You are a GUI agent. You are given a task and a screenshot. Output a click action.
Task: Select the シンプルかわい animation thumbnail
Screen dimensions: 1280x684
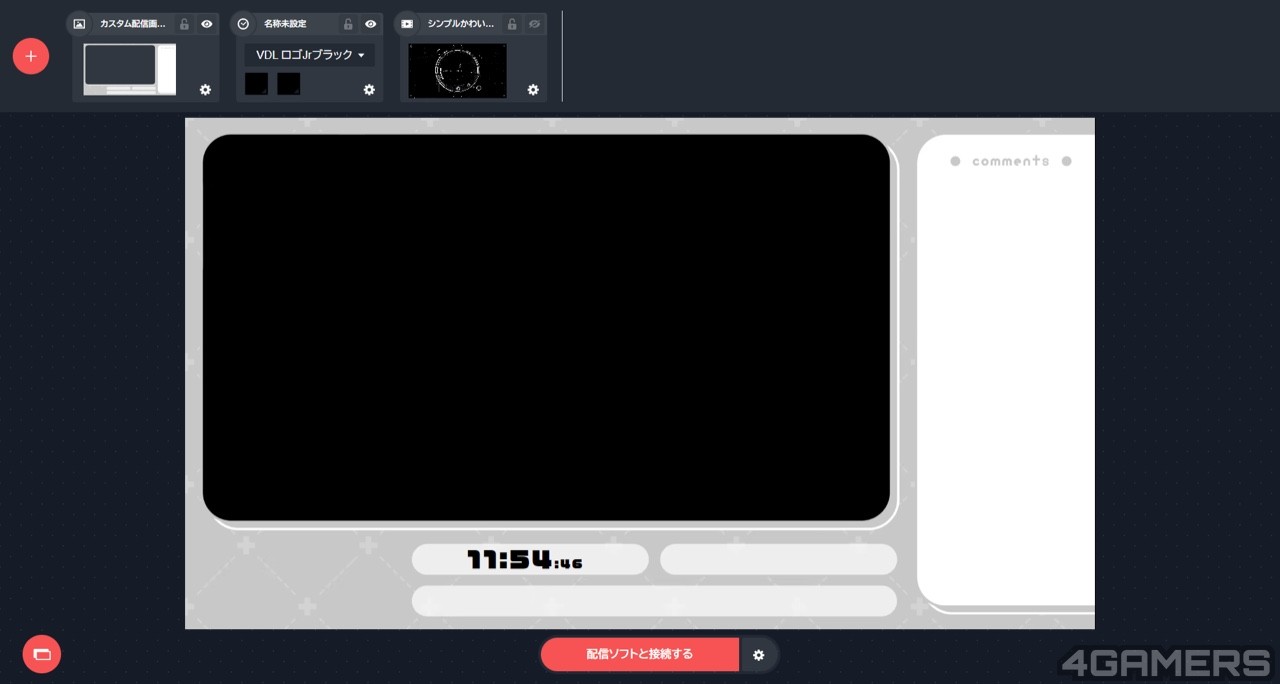point(457,70)
